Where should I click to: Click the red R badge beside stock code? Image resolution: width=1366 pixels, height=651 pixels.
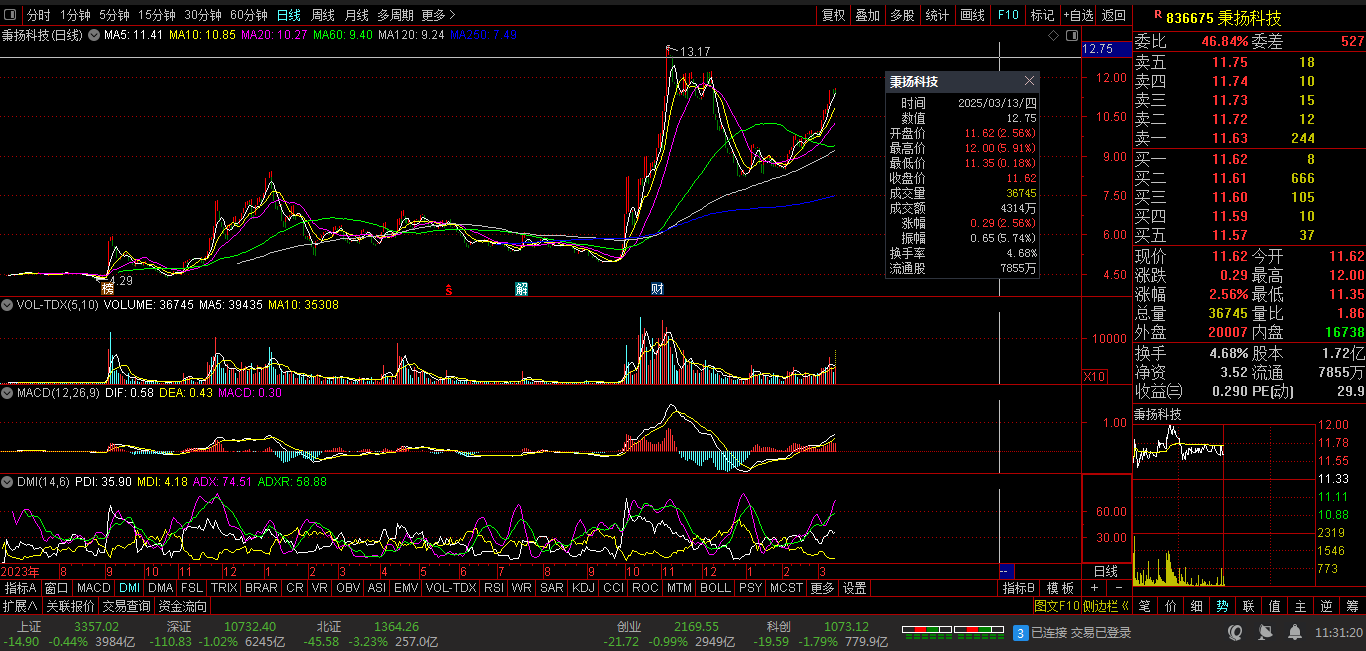click(x=1158, y=16)
